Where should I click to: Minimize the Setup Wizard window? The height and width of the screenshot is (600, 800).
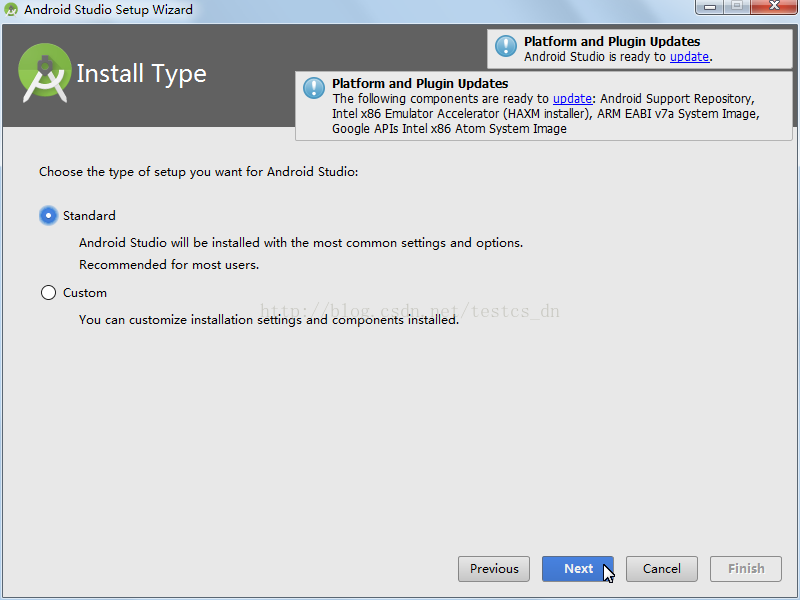(x=710, y=7)
